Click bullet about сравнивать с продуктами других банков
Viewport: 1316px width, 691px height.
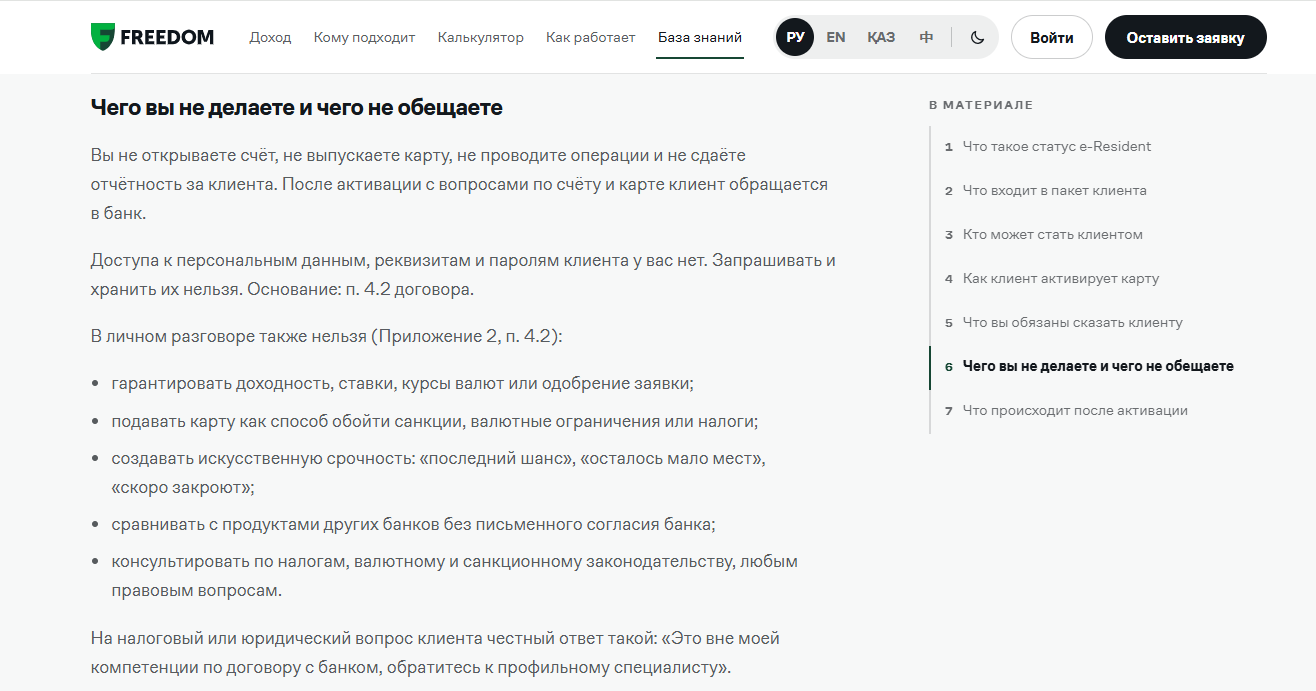tap(413, 524)
